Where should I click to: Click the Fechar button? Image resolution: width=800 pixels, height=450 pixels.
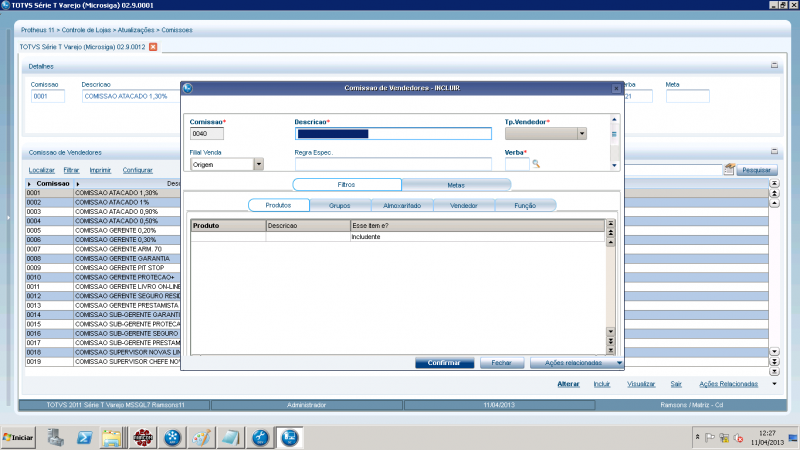click(x=502, y=363)
